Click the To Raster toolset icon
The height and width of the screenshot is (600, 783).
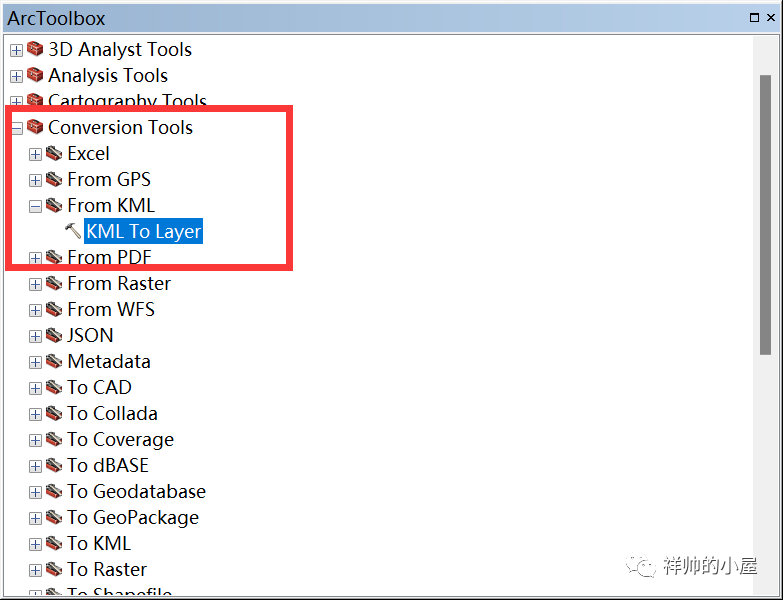pyautogui.click(x=54, y=569)
